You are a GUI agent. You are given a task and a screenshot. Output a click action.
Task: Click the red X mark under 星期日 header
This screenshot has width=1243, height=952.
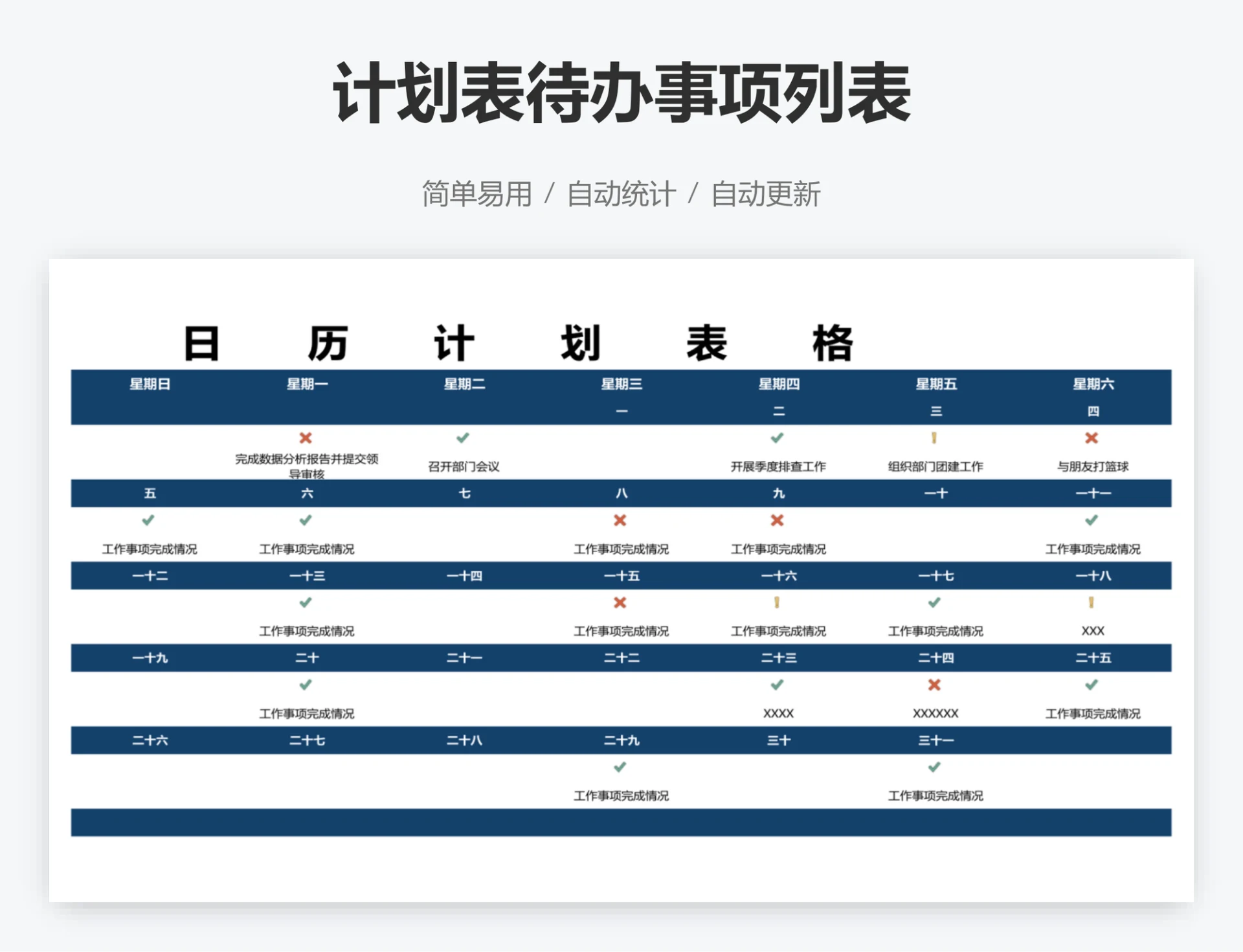(306, 437)
